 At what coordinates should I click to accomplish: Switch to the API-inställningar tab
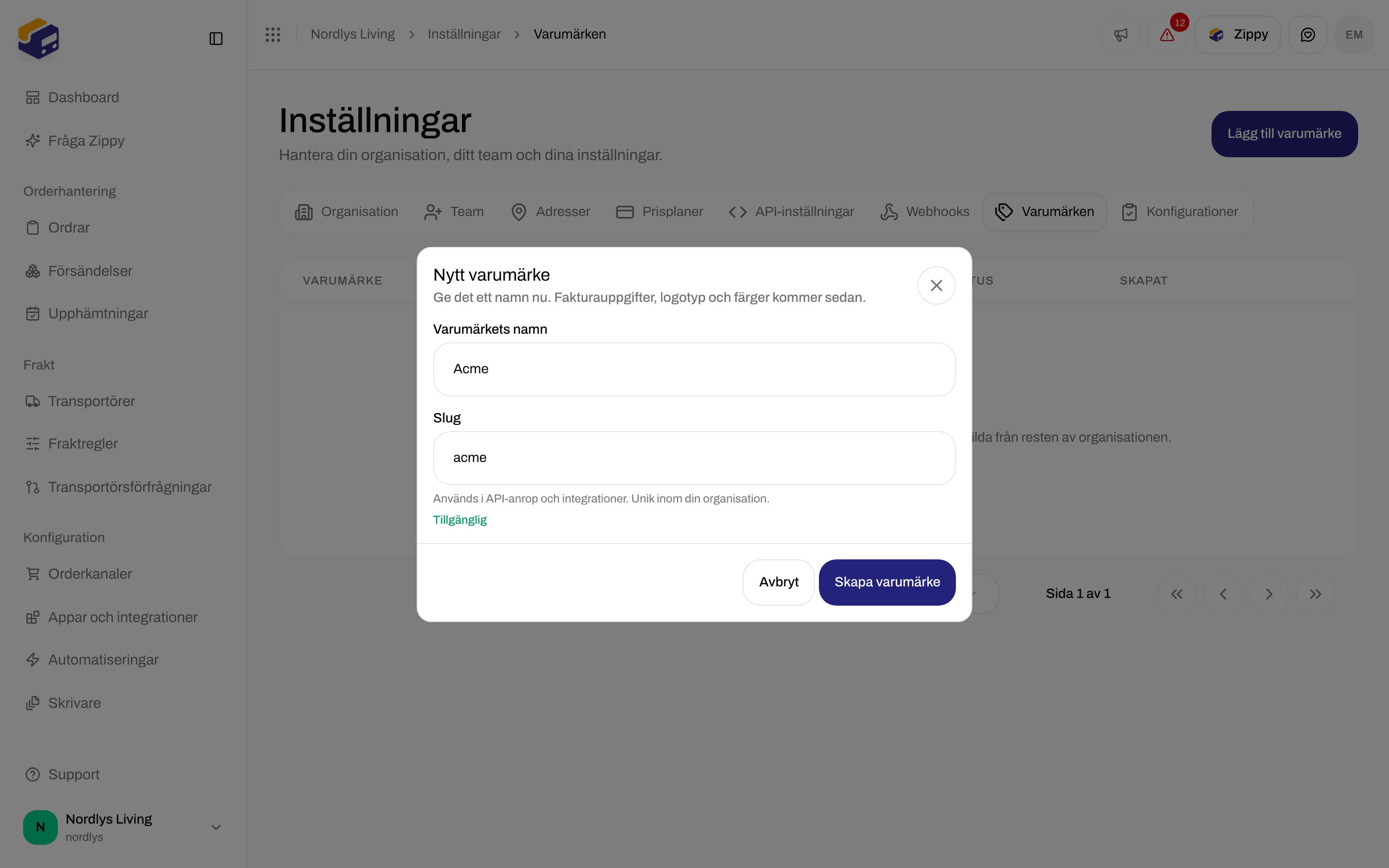791,212
